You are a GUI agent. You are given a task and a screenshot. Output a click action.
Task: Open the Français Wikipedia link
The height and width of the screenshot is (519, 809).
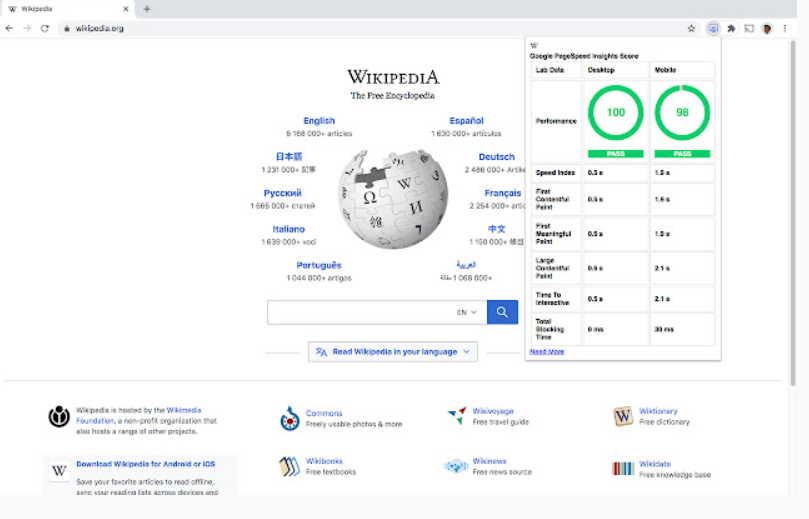(x=503, y=193)
